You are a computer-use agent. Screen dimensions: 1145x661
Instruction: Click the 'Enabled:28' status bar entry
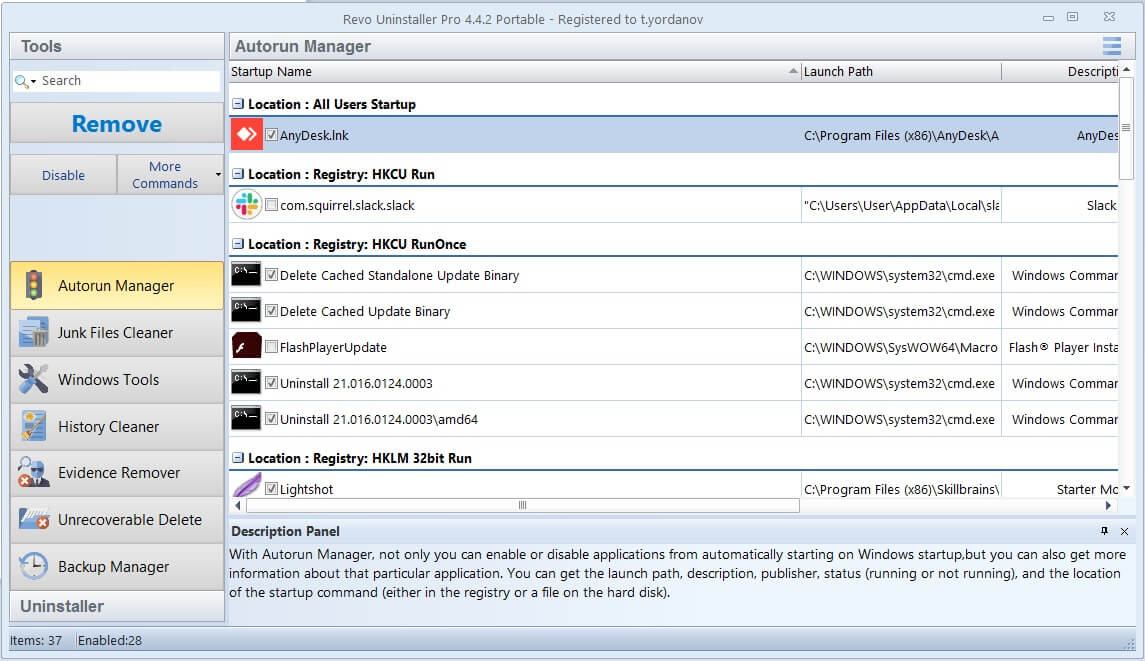coord(110,641)
